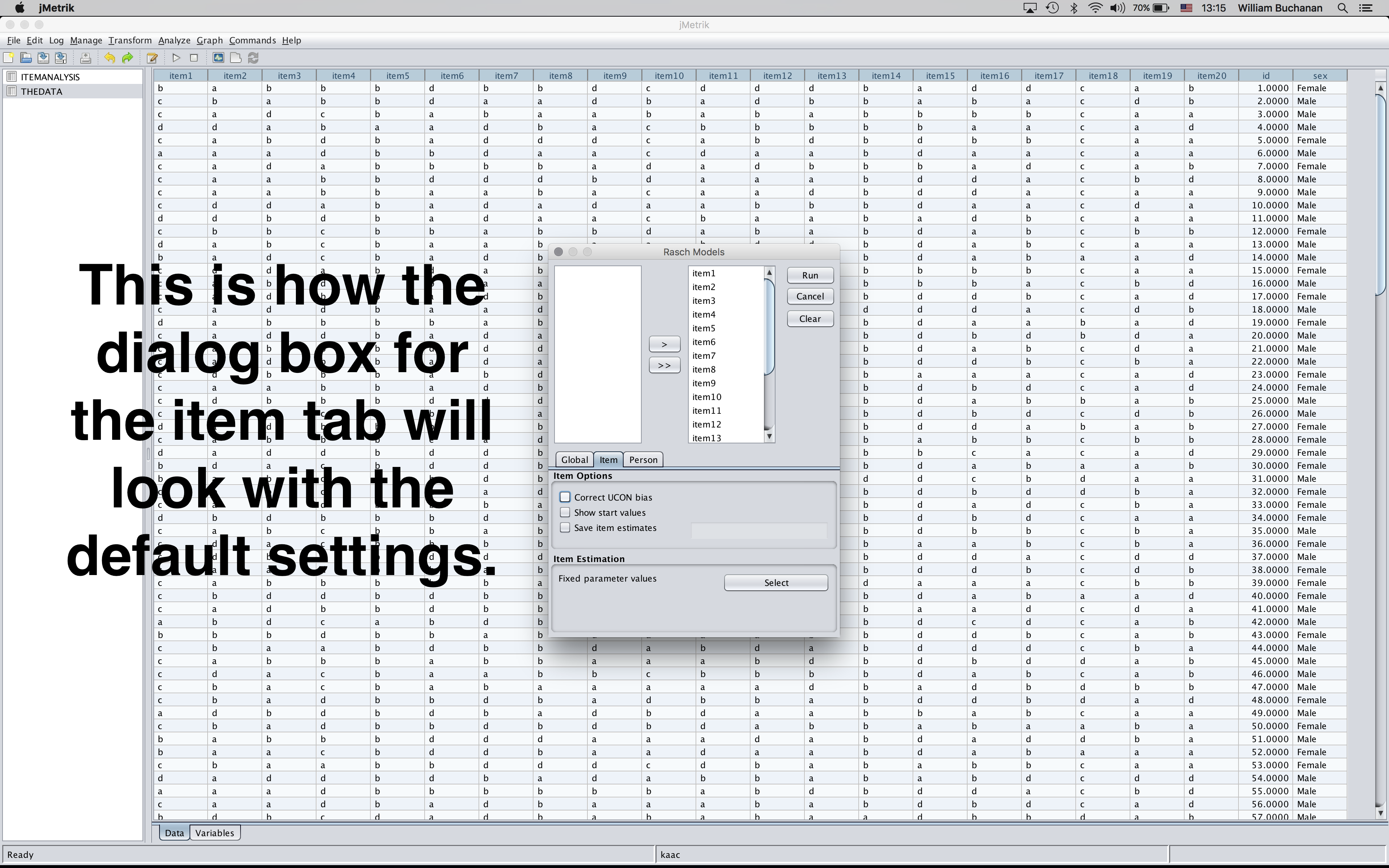Switch to the Variables tab

[x=214, y=833]
